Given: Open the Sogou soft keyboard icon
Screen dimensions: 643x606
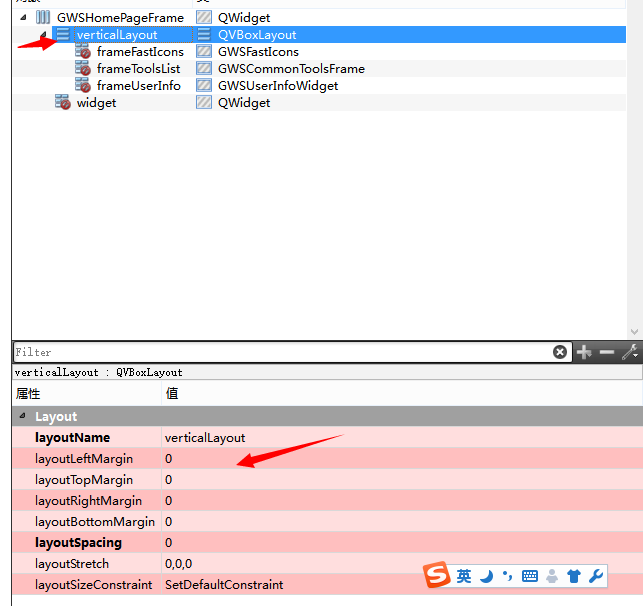Looking at the screenshot, I should tap(529, 576).
